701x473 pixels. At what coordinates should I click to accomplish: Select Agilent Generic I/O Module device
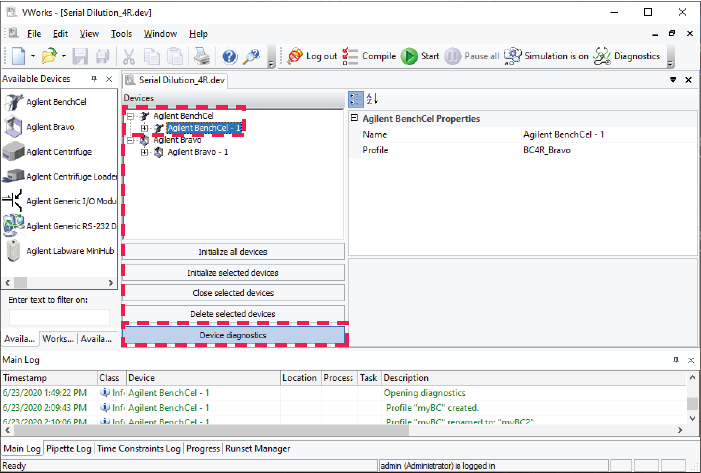pos(59,201)
